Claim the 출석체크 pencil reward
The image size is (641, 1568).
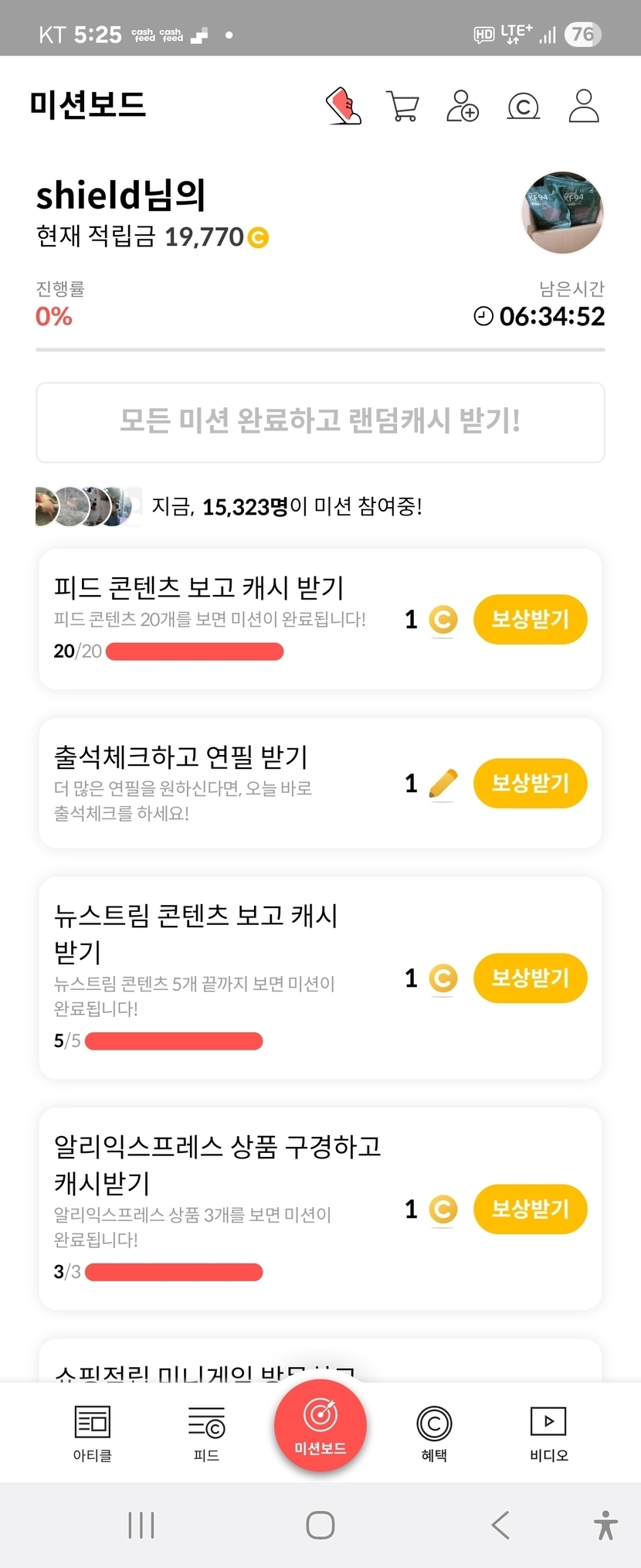pos(530,784)
